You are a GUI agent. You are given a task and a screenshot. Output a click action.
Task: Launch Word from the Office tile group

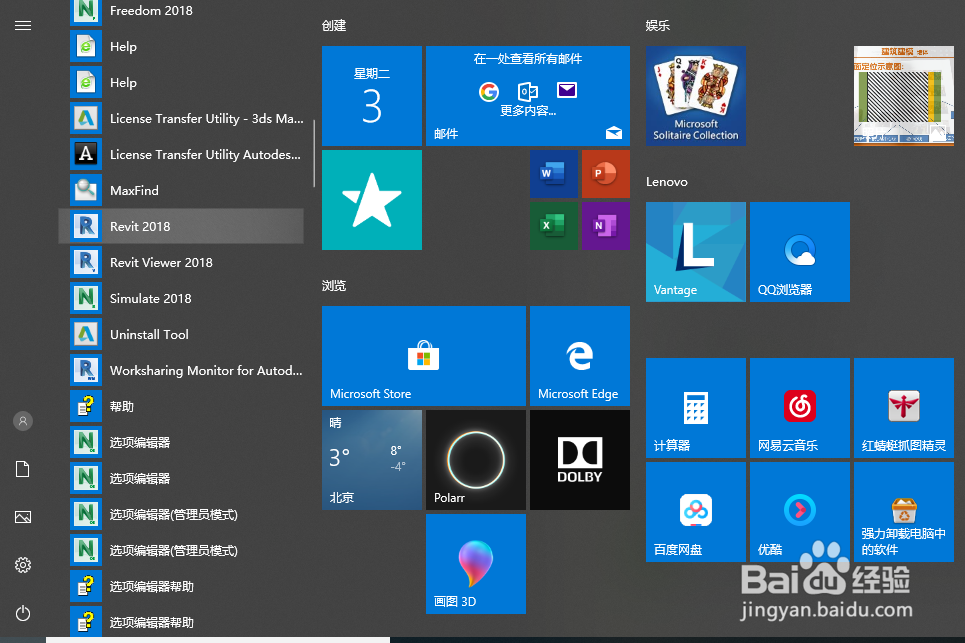554,174
